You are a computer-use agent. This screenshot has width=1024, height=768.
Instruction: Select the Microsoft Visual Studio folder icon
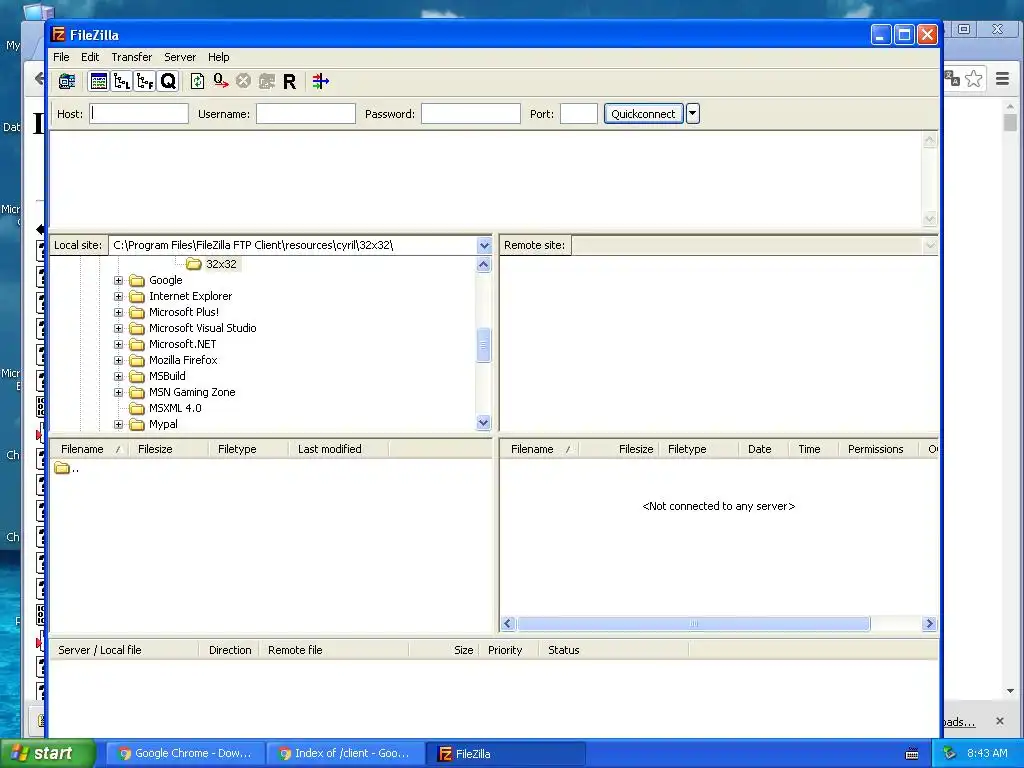(x=136, y=328)
